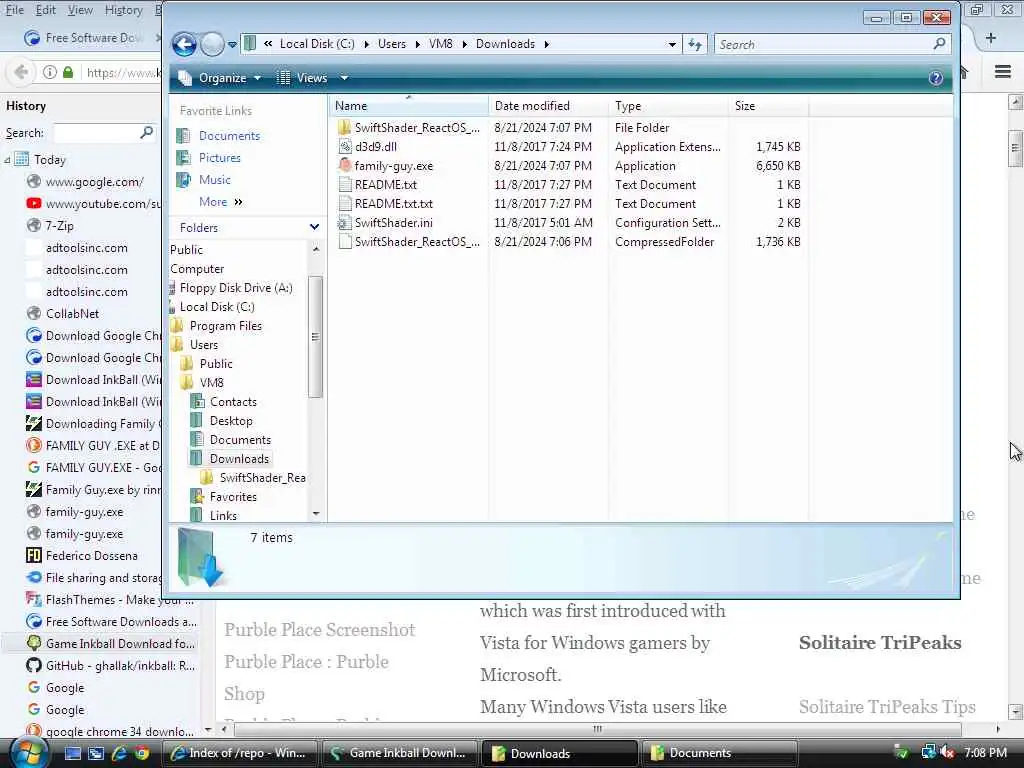Select the README.txt file icon
1024x768 pixels.
coord(345,185)
